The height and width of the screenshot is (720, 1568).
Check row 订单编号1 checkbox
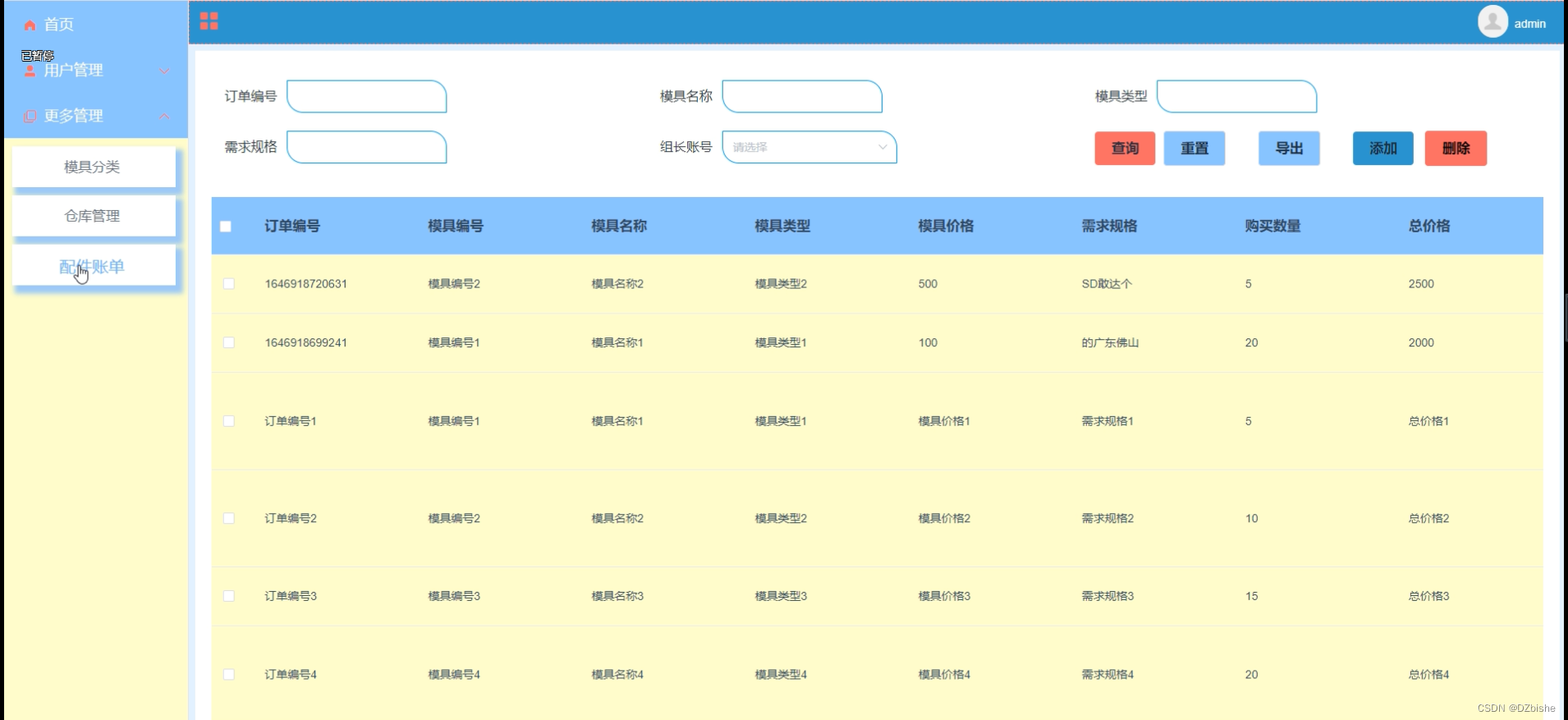229,420
